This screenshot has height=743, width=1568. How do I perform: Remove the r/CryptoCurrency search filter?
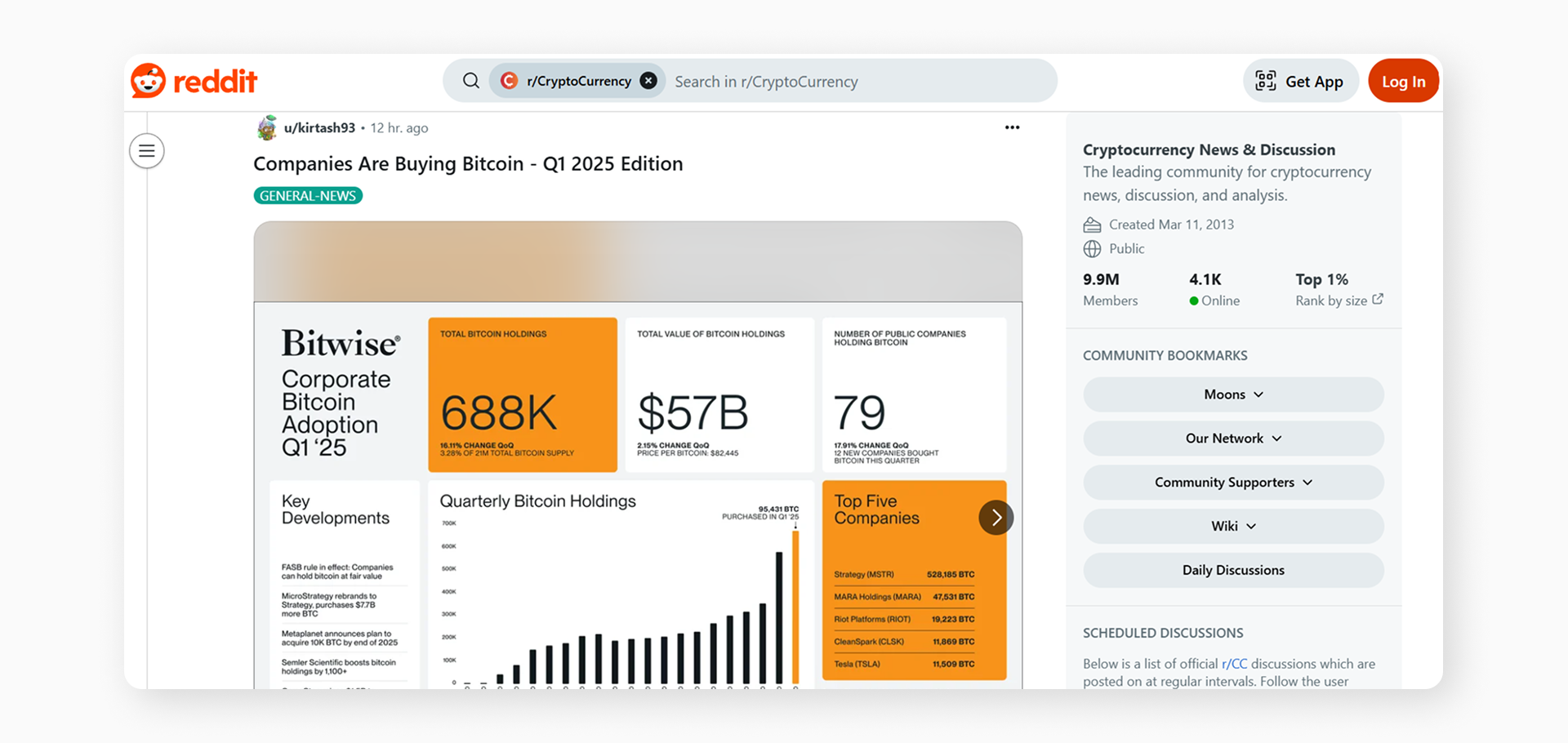tap(648, 81)
